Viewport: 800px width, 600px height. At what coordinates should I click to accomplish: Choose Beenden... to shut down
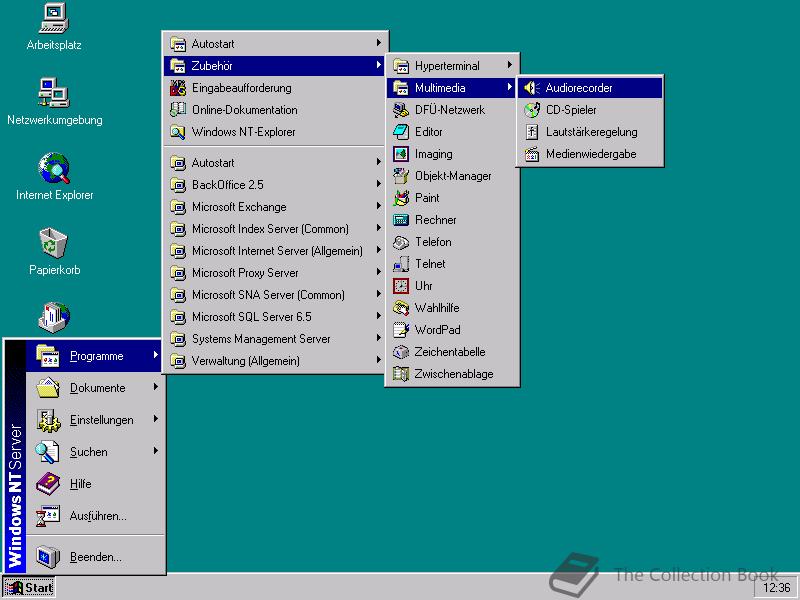point(95,557)
